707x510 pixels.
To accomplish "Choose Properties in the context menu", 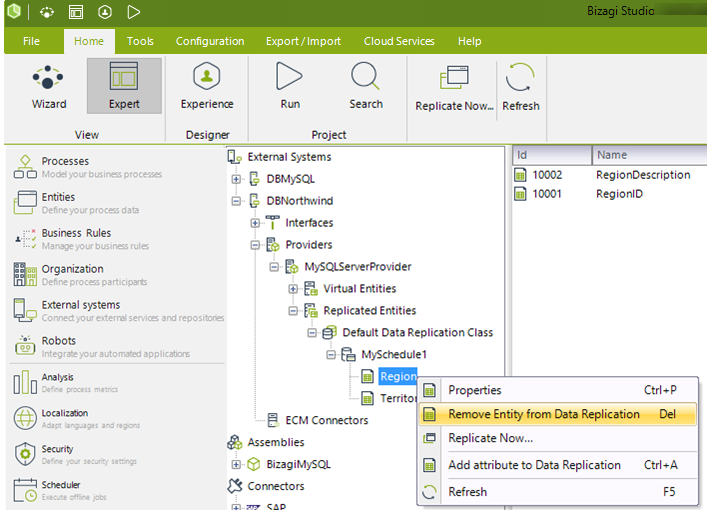I will (x=558, y=390).
